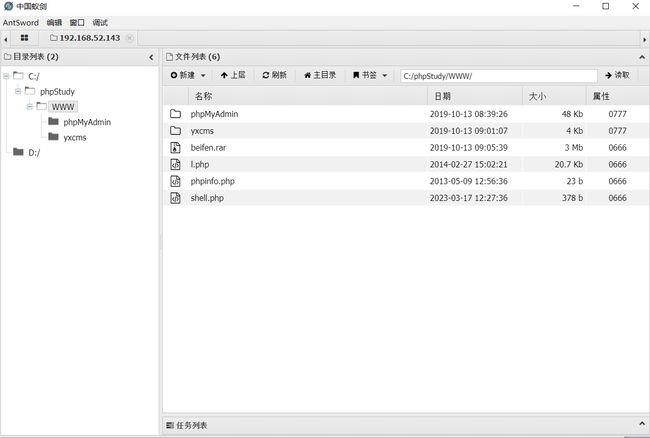
Task: Open the 编辑 menu
Action: click(x=54, y=22)
